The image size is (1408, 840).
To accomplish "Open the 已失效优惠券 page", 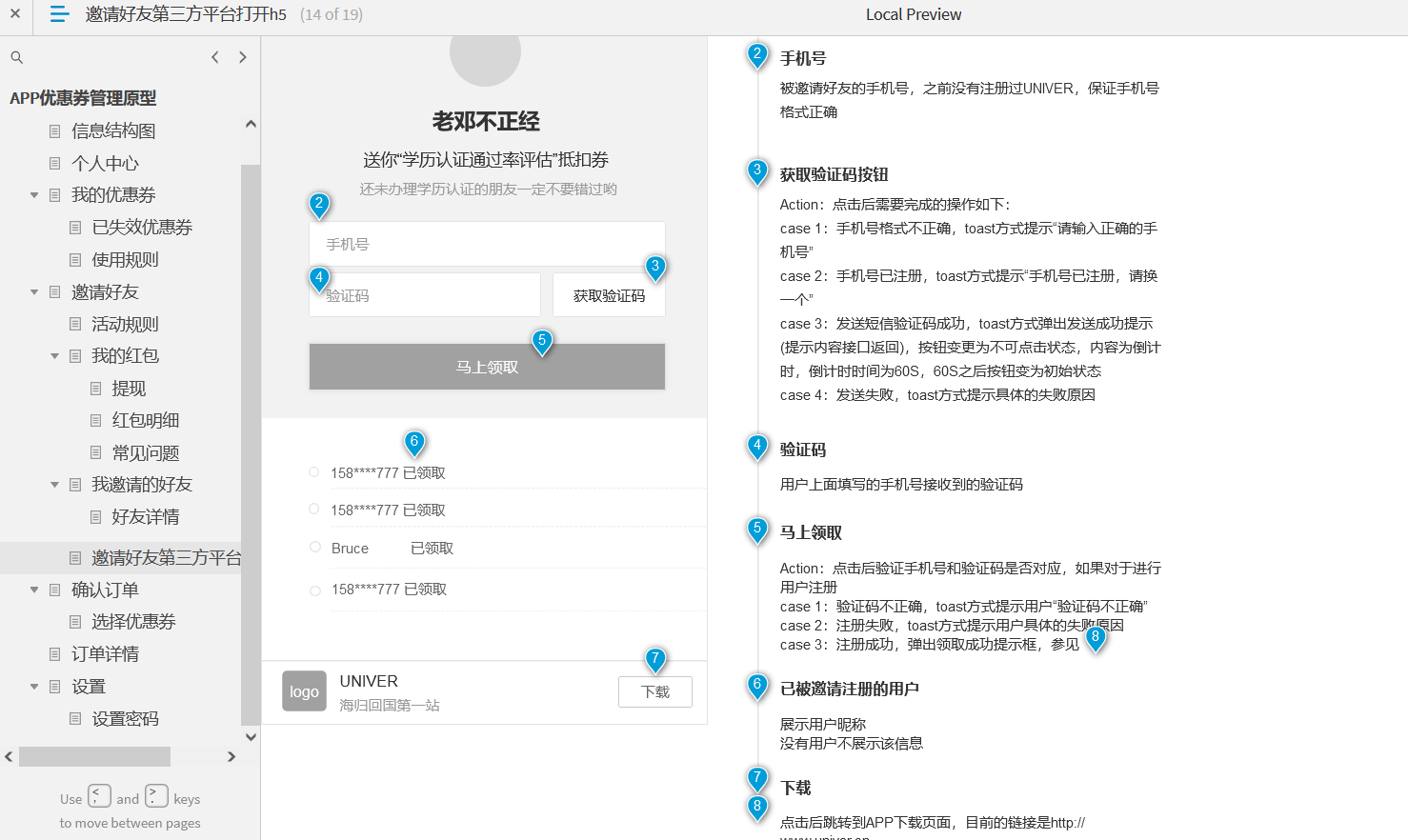I will pyautogui.click(x=142, y=228).
